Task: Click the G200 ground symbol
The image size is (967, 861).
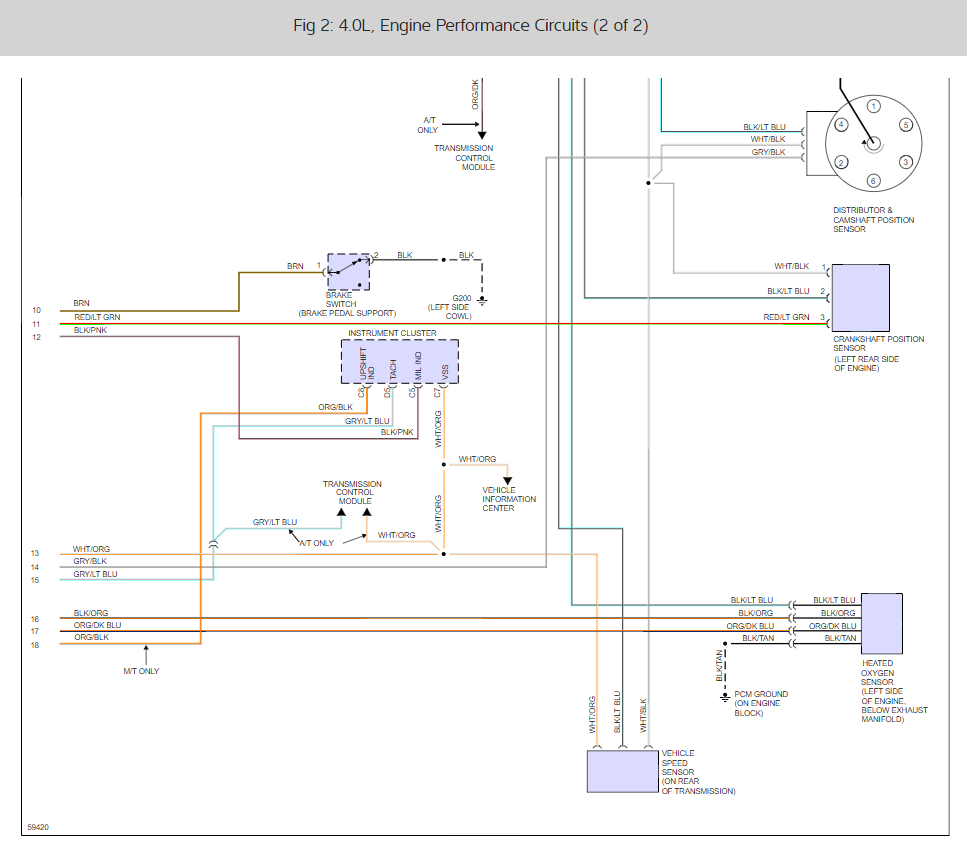Action: [482, 301]
